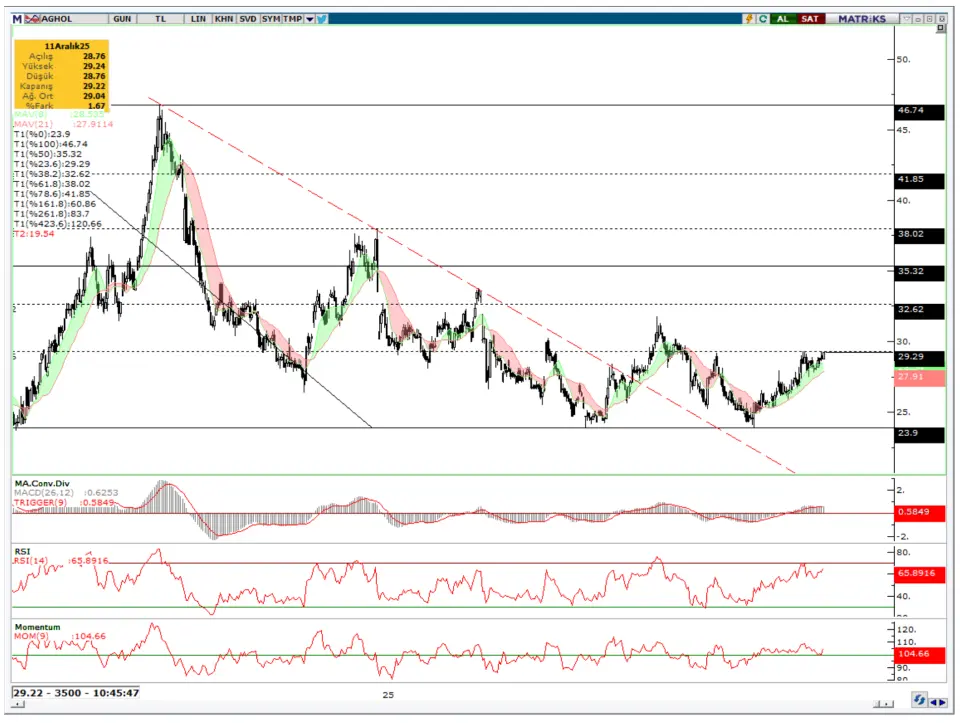Open the Twitter bird icon
Screen dimensions: 960x723
click(x=323, y=19)
